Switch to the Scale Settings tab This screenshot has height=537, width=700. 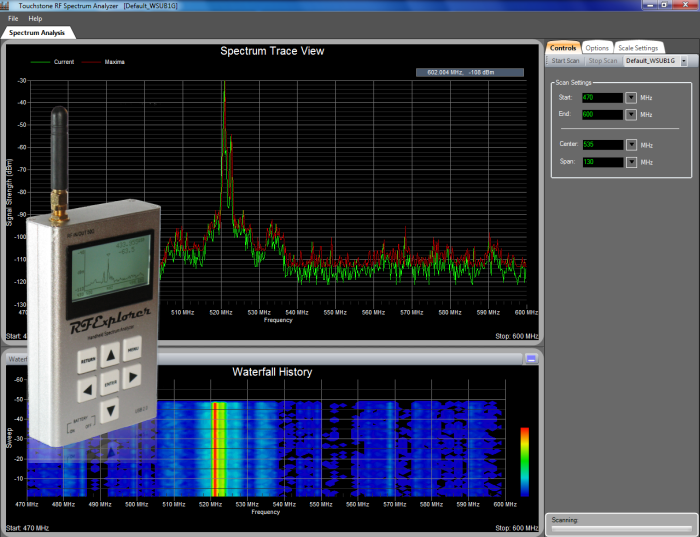[637, 47]
